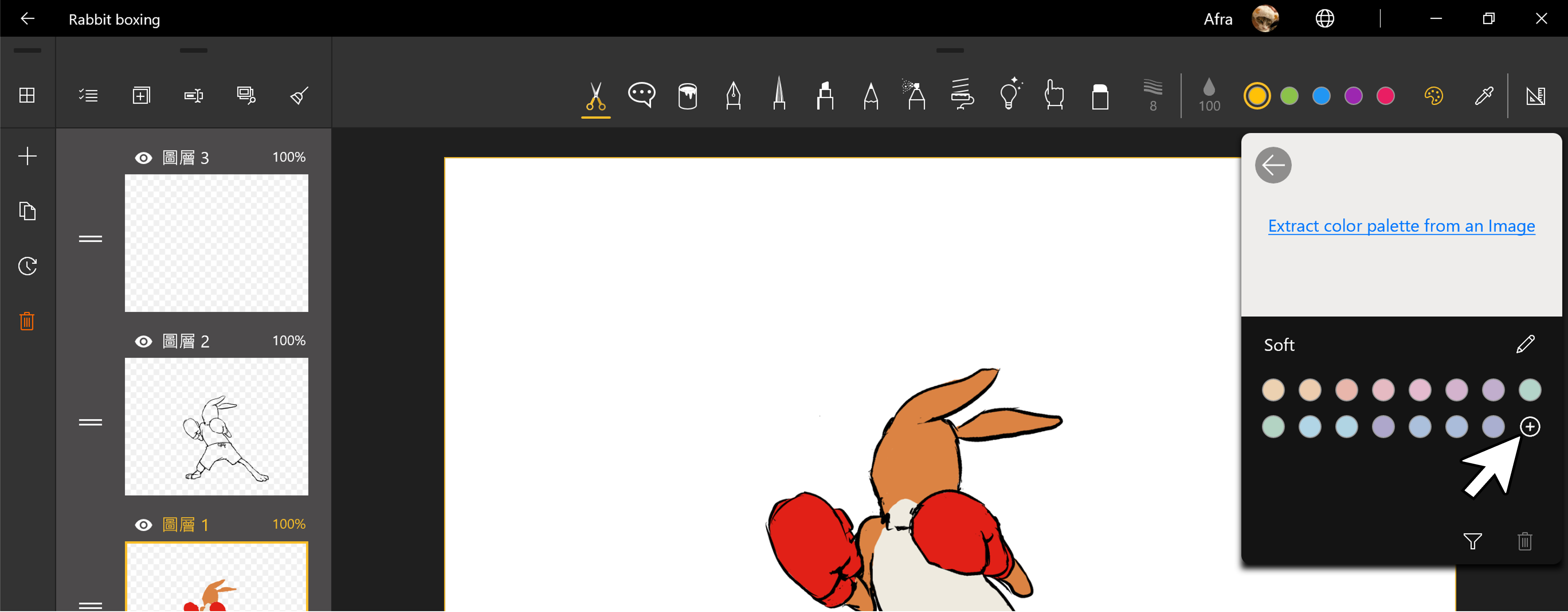Open the ruler tool
The image size is (1568, 612).
1536,96
